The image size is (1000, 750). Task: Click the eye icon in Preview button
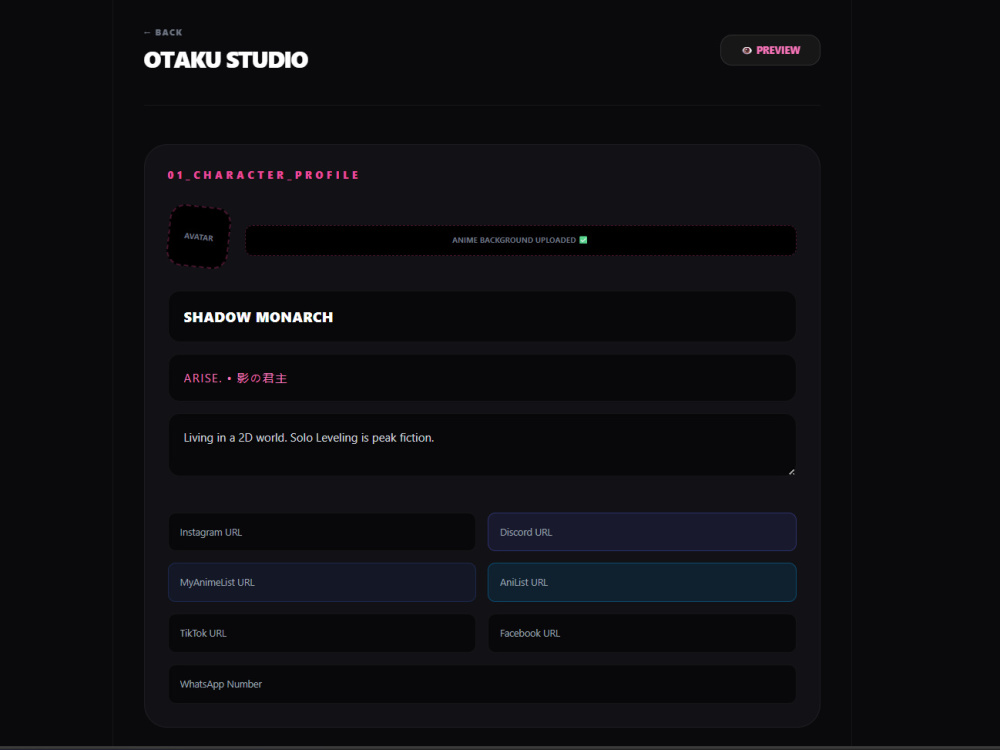click(747, 50)
